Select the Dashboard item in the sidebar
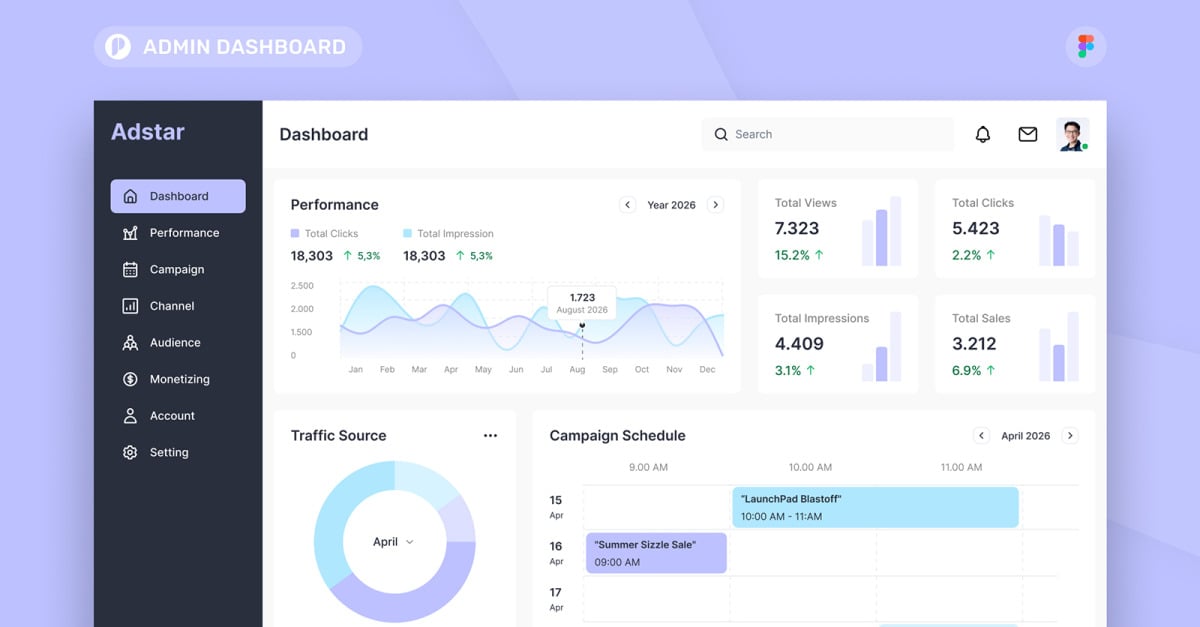This screenshot has height=627, width=1200. click(x=177, y=196)
